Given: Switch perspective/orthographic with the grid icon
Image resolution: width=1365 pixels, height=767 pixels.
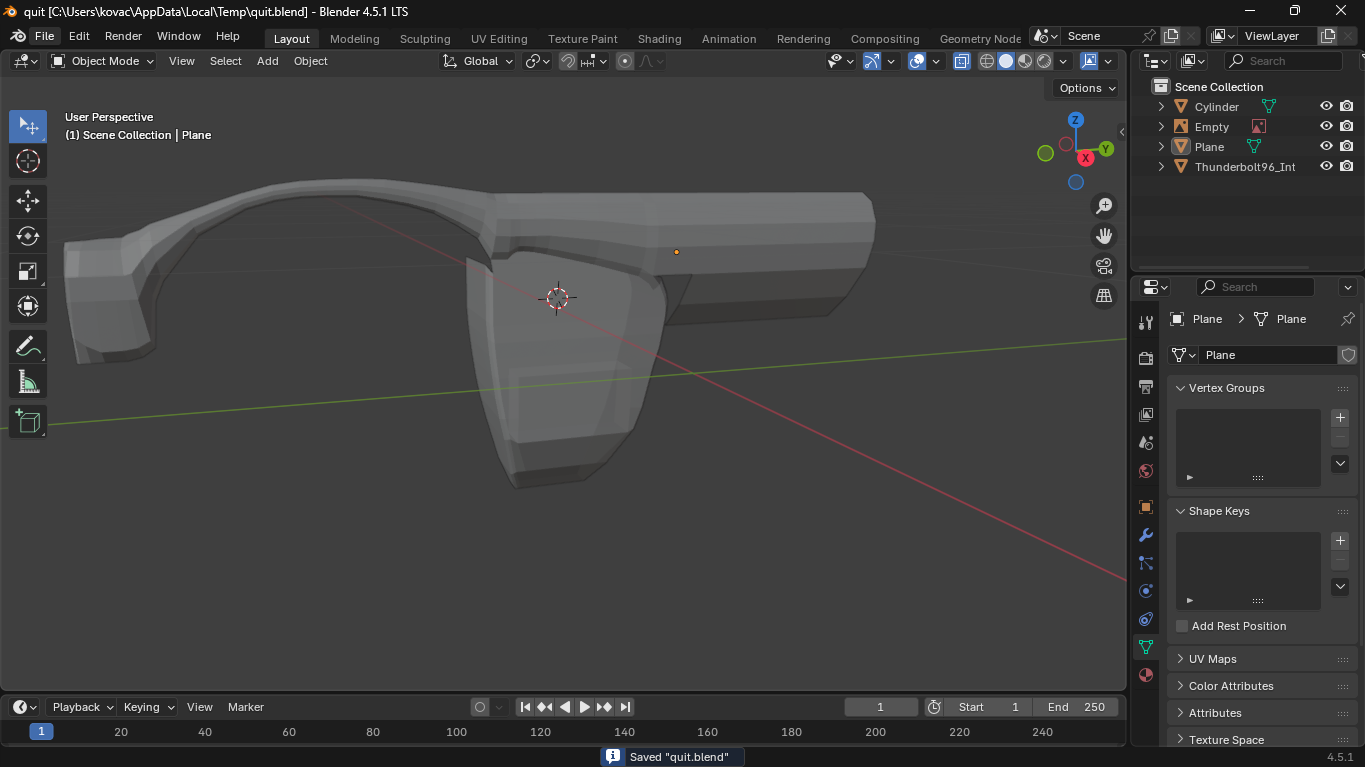Looking at the screenshot, I should coord(1104,296).
